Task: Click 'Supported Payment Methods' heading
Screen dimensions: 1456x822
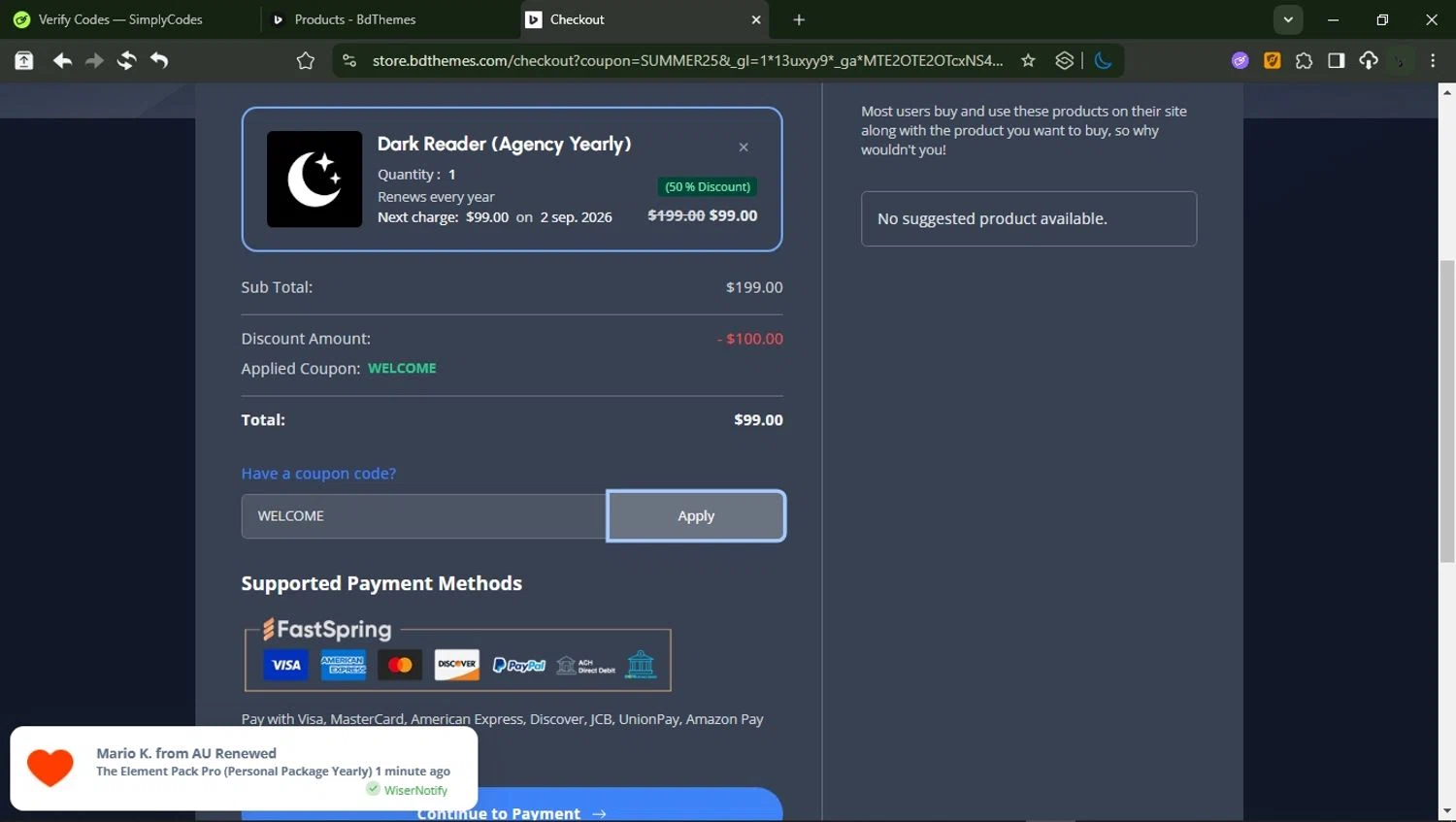Action: click(381, 583)
